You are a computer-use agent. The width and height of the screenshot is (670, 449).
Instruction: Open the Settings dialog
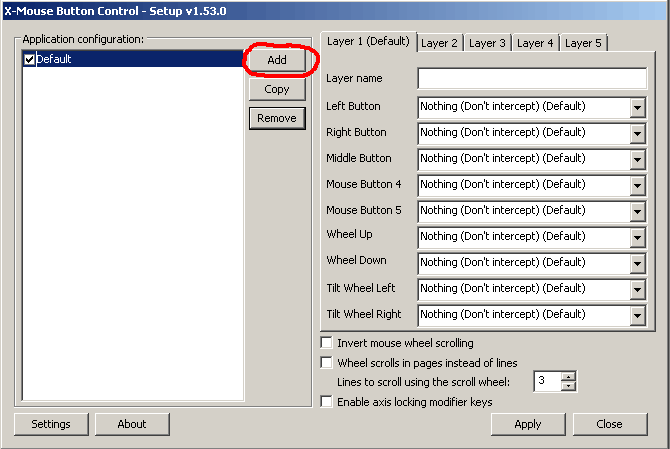pyautogui.click(x=51, y=424)
